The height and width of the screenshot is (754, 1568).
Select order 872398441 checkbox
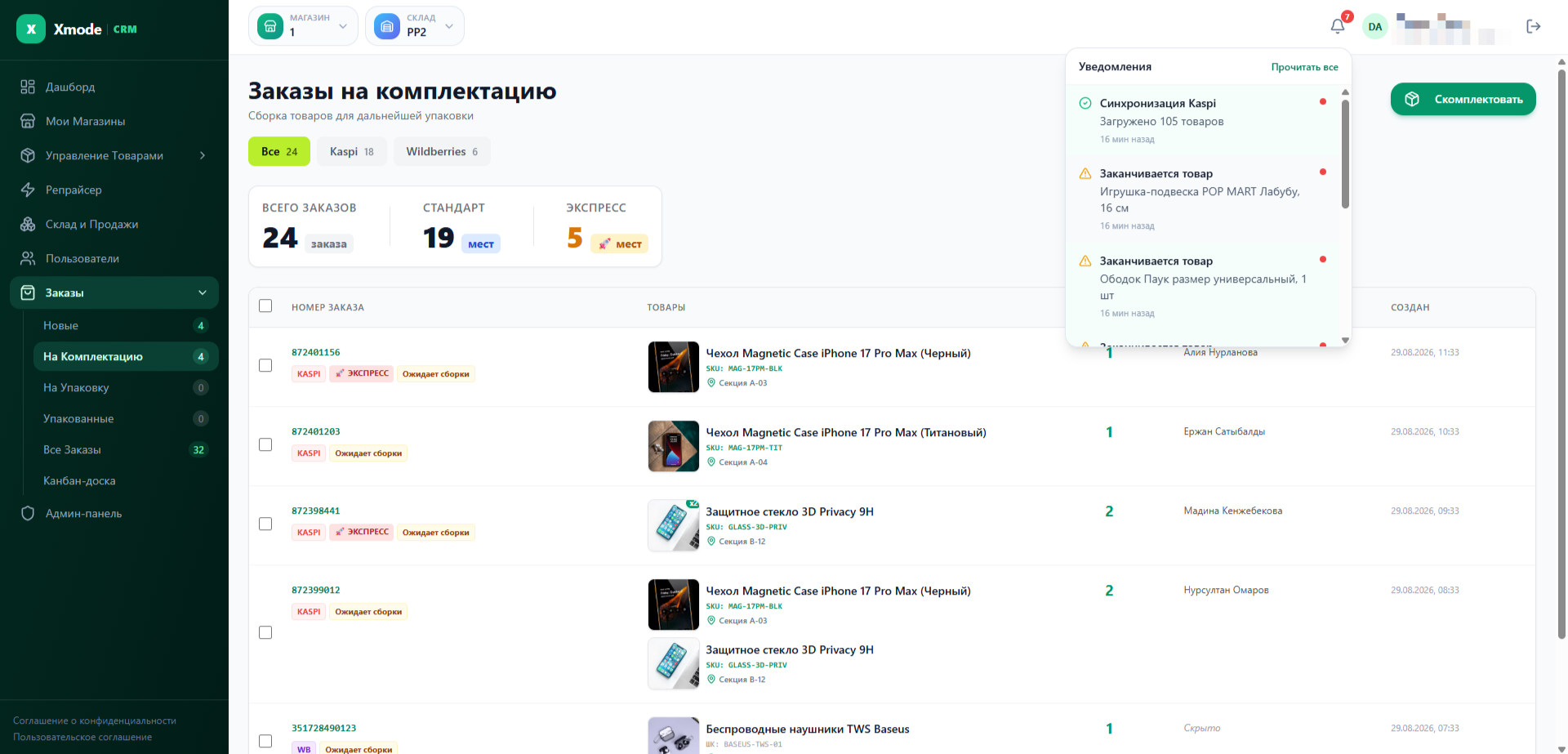(x=265, y=524)
